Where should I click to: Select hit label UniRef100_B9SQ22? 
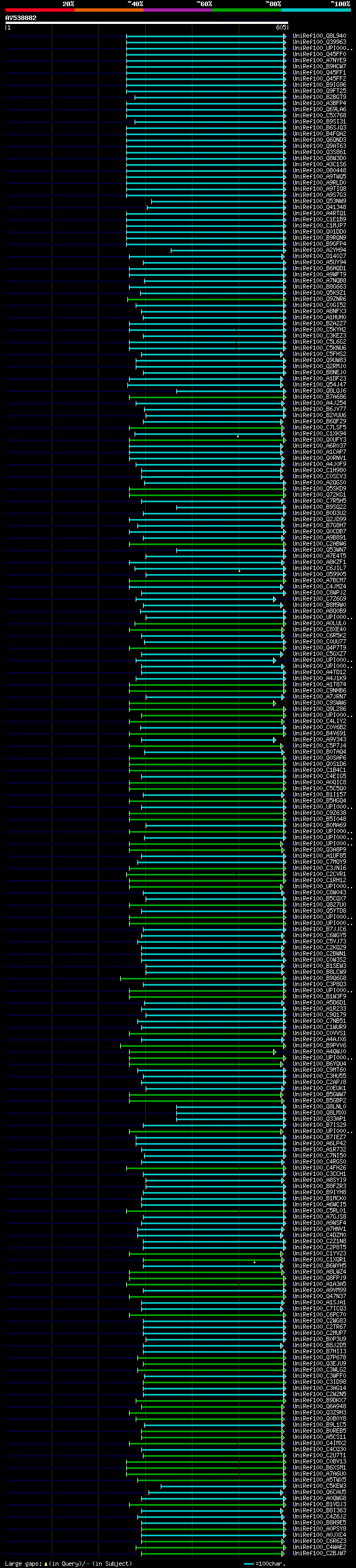[x=319, y=507]
